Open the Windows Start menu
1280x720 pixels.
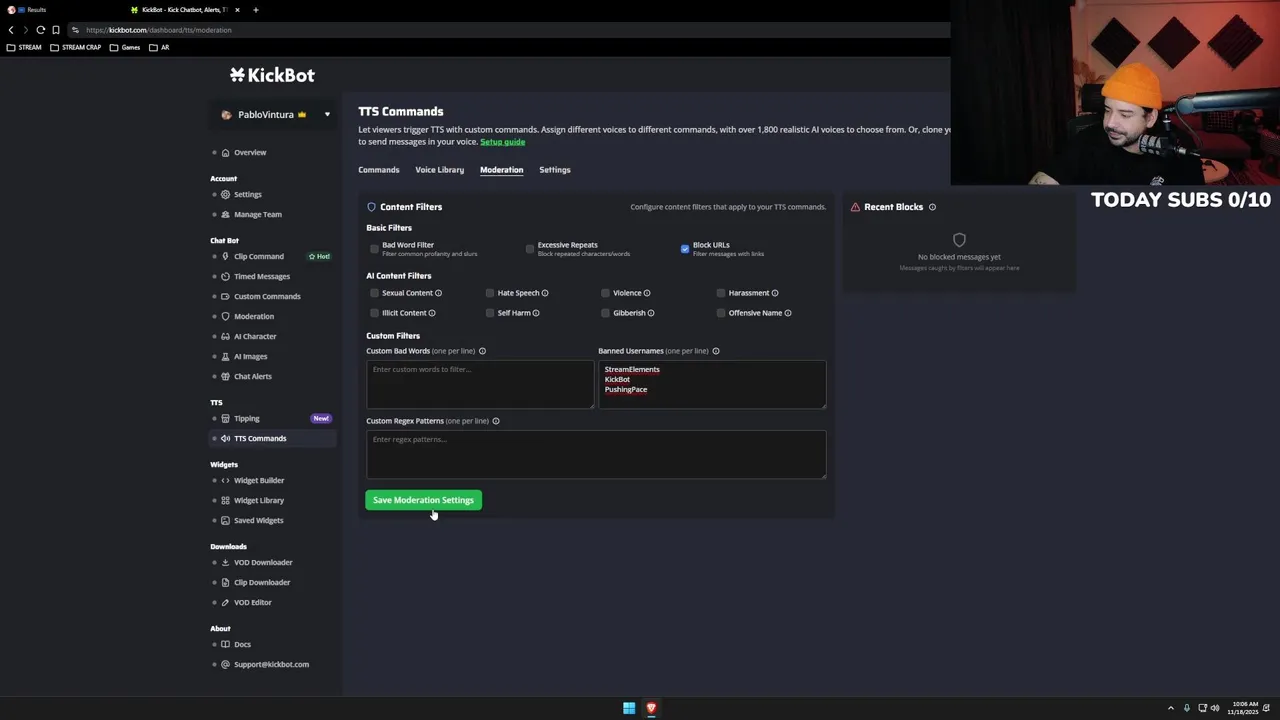click(x=629, y=708)
